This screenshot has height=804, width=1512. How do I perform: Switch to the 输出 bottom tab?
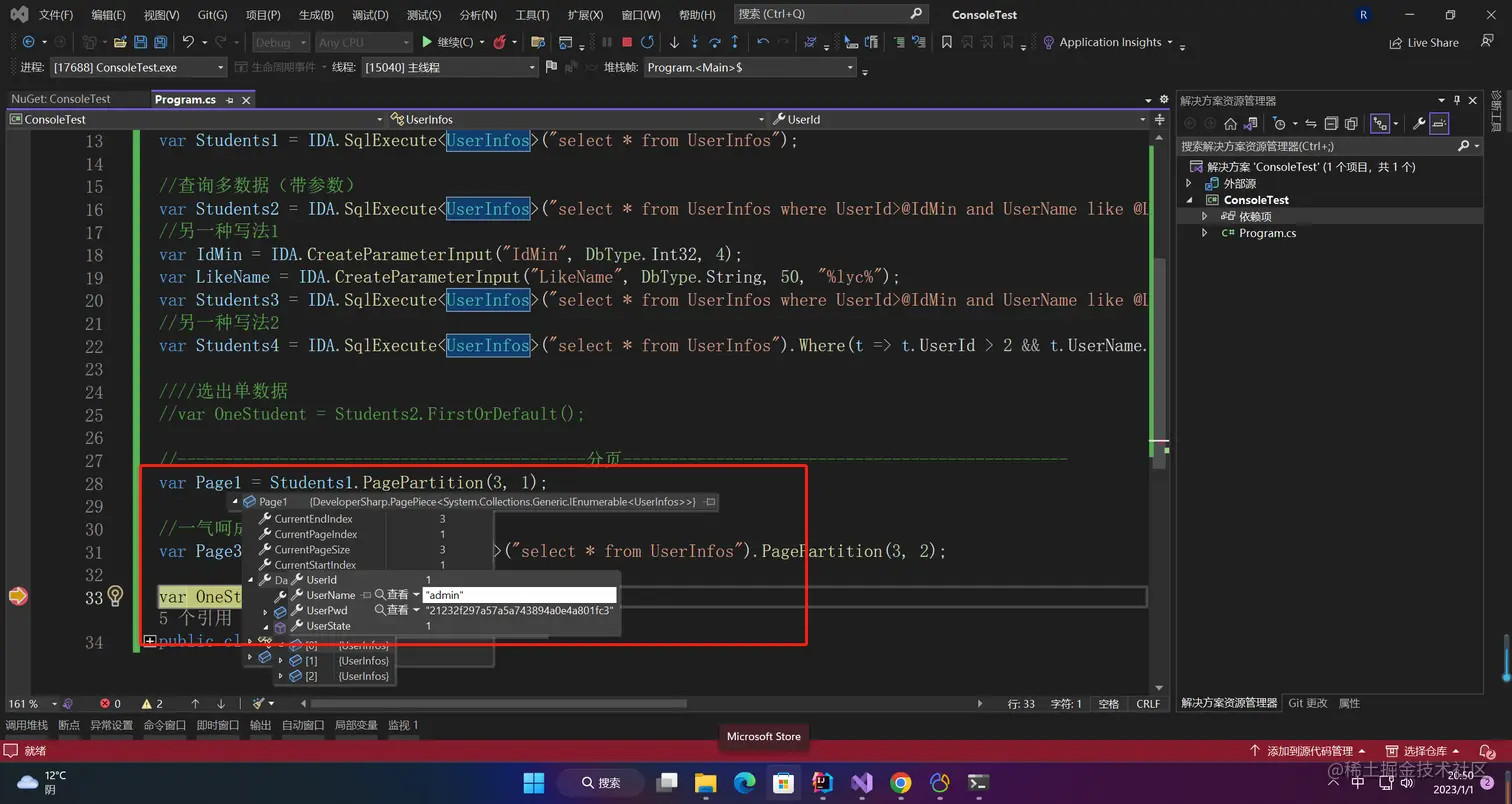pyautogui.click(x=260, y=725)
